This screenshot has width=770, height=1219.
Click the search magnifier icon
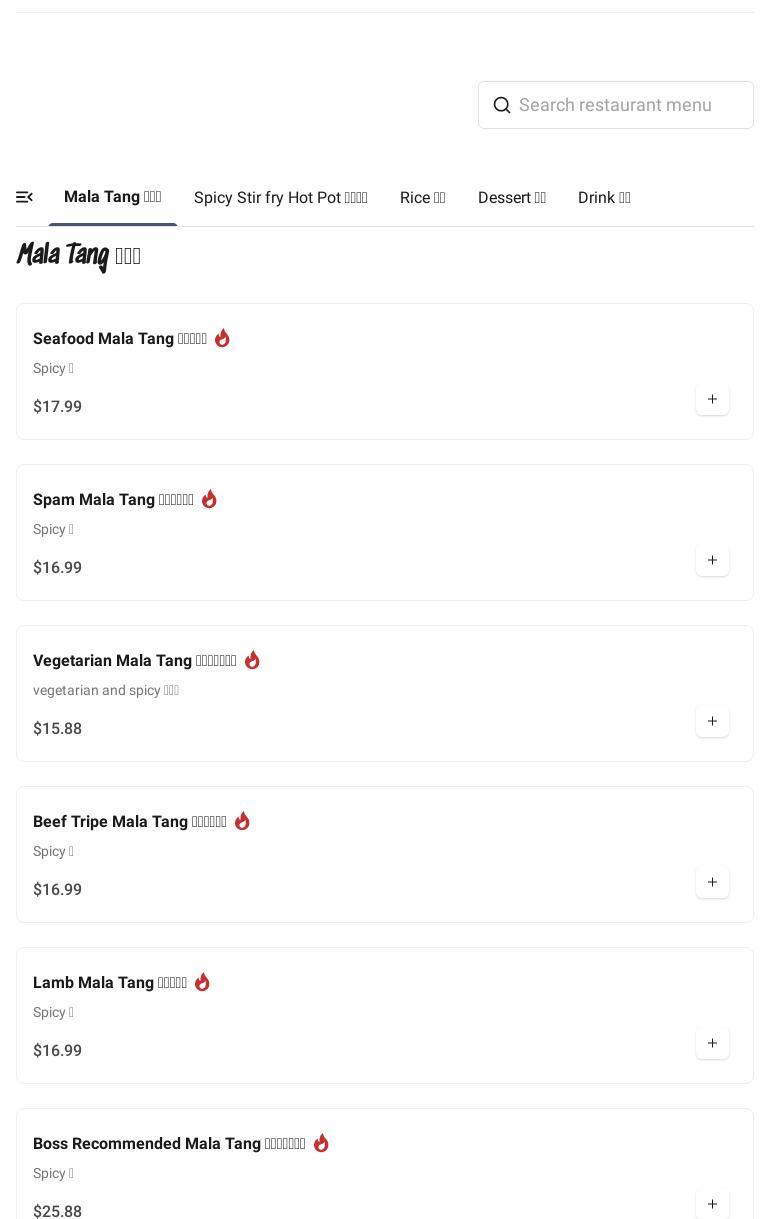(502, 105)
